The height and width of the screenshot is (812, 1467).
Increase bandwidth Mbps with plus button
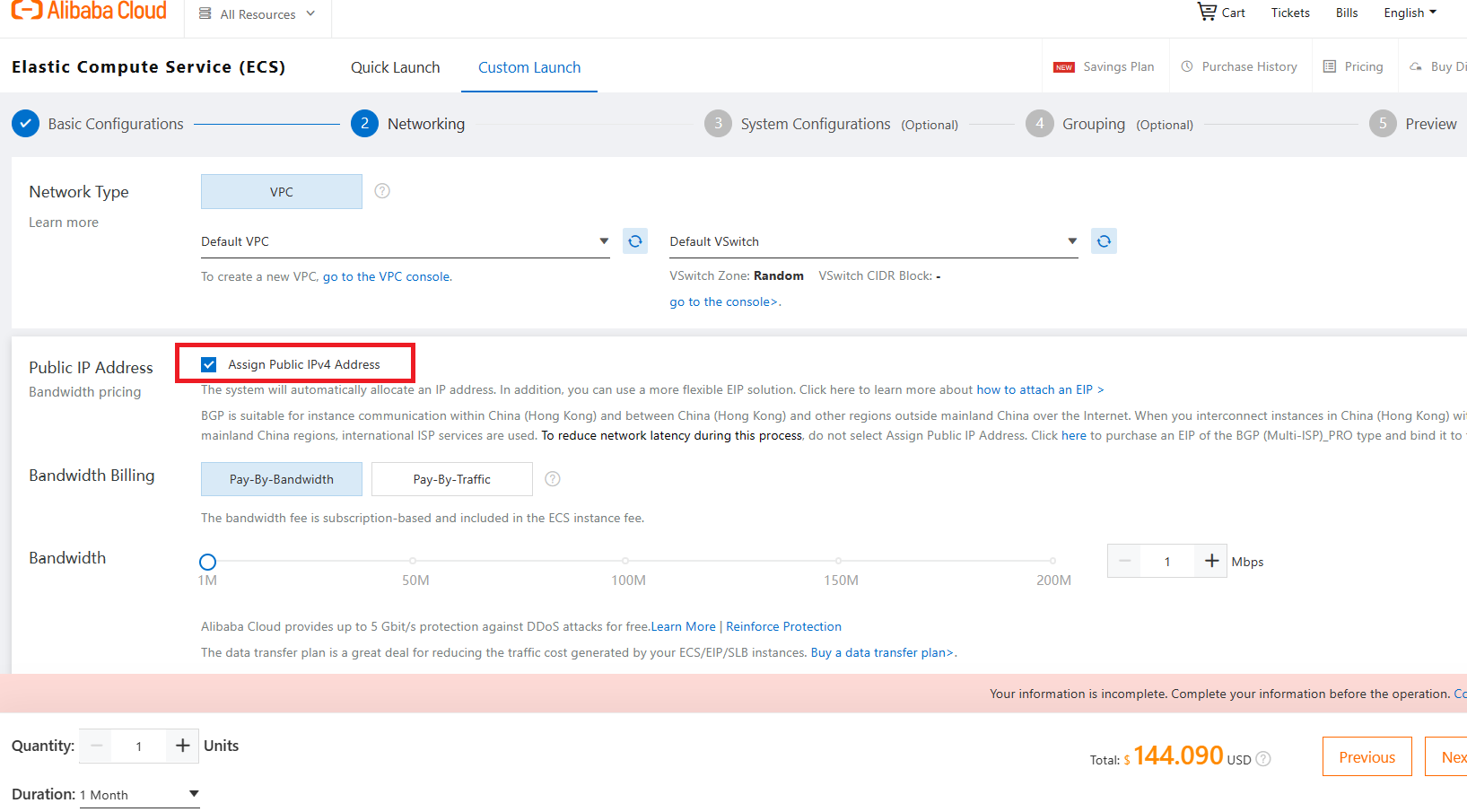coord(1211,561)
